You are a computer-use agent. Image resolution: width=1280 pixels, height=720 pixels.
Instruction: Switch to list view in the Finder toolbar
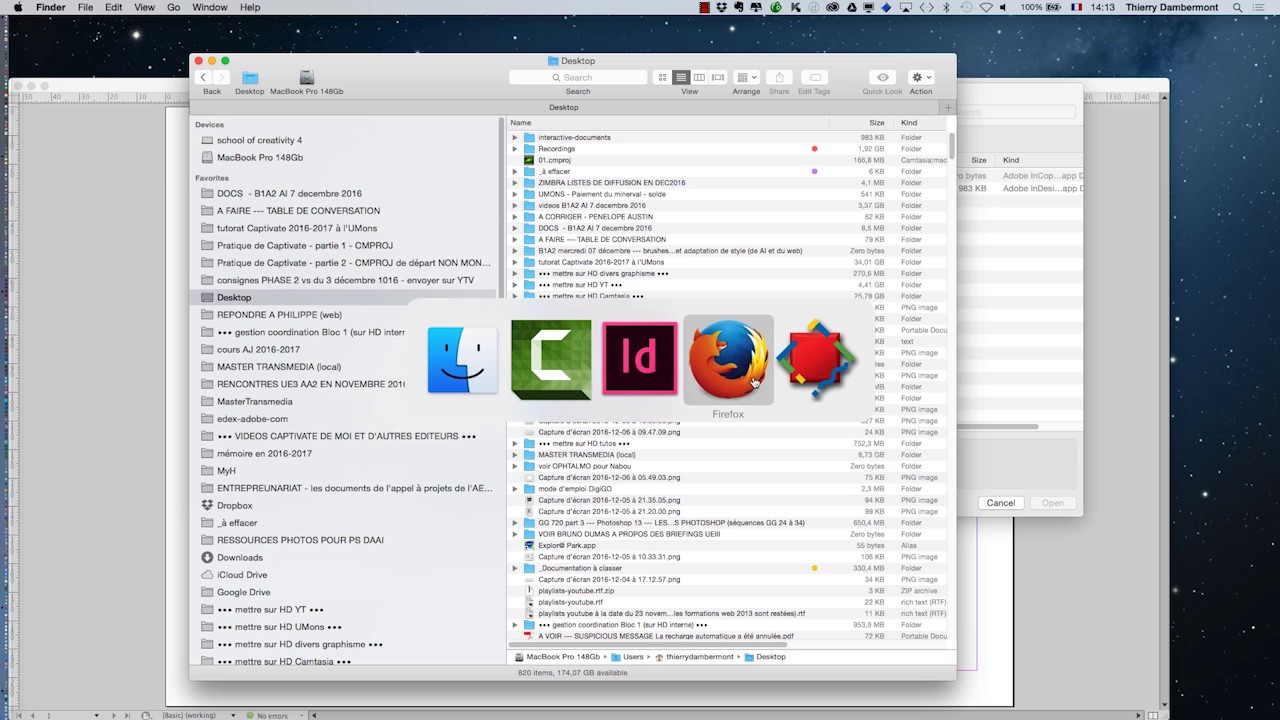[680, 77]
